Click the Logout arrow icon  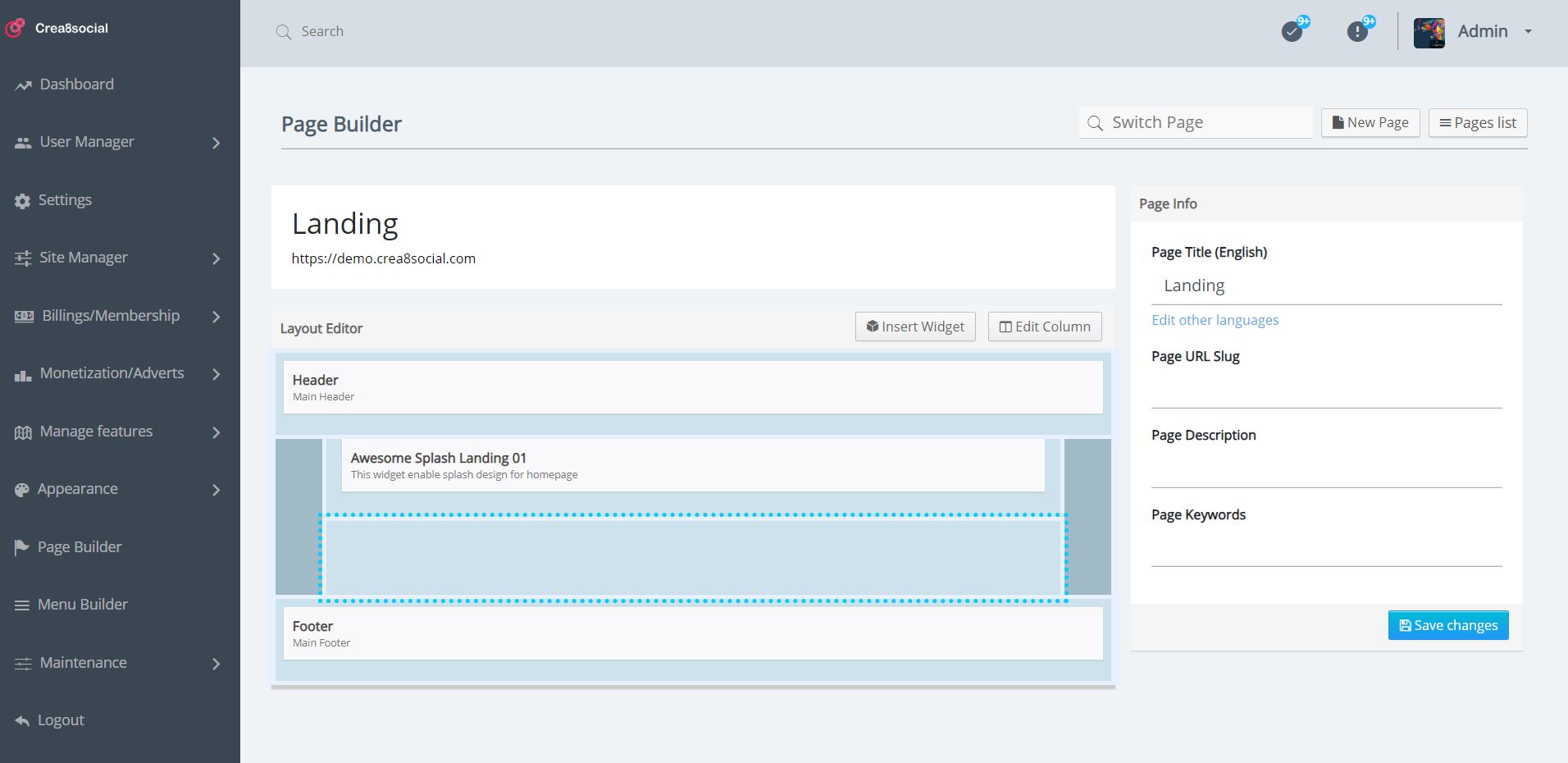tap(22, 721)
